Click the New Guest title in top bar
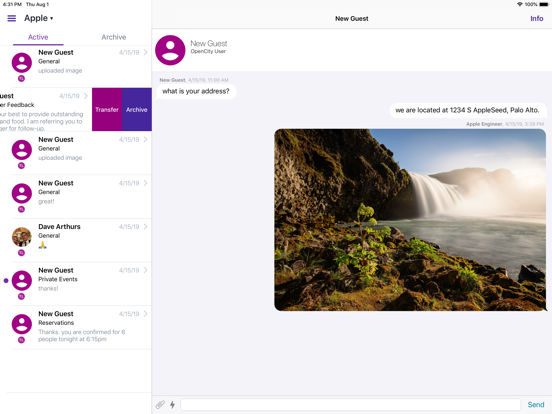This screenshot has height=414, width=552. (x=352, y=18)
